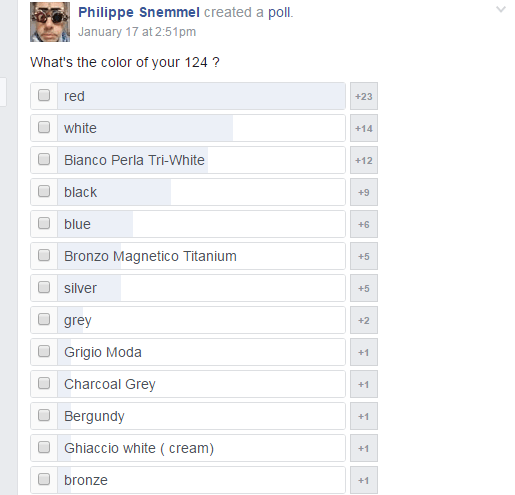Select the silver option checkbox
The image size is (515, 495).
(44, 287)
